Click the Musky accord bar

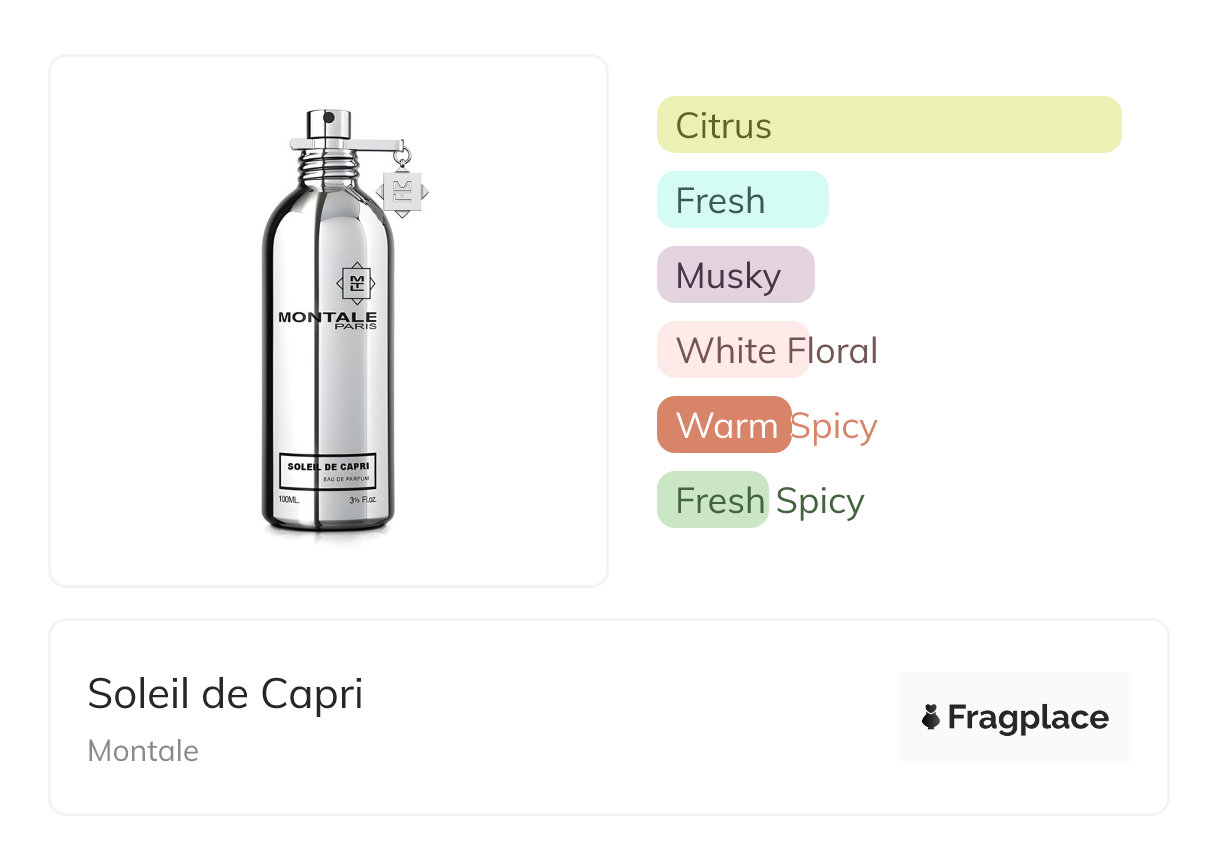(735, 275)
